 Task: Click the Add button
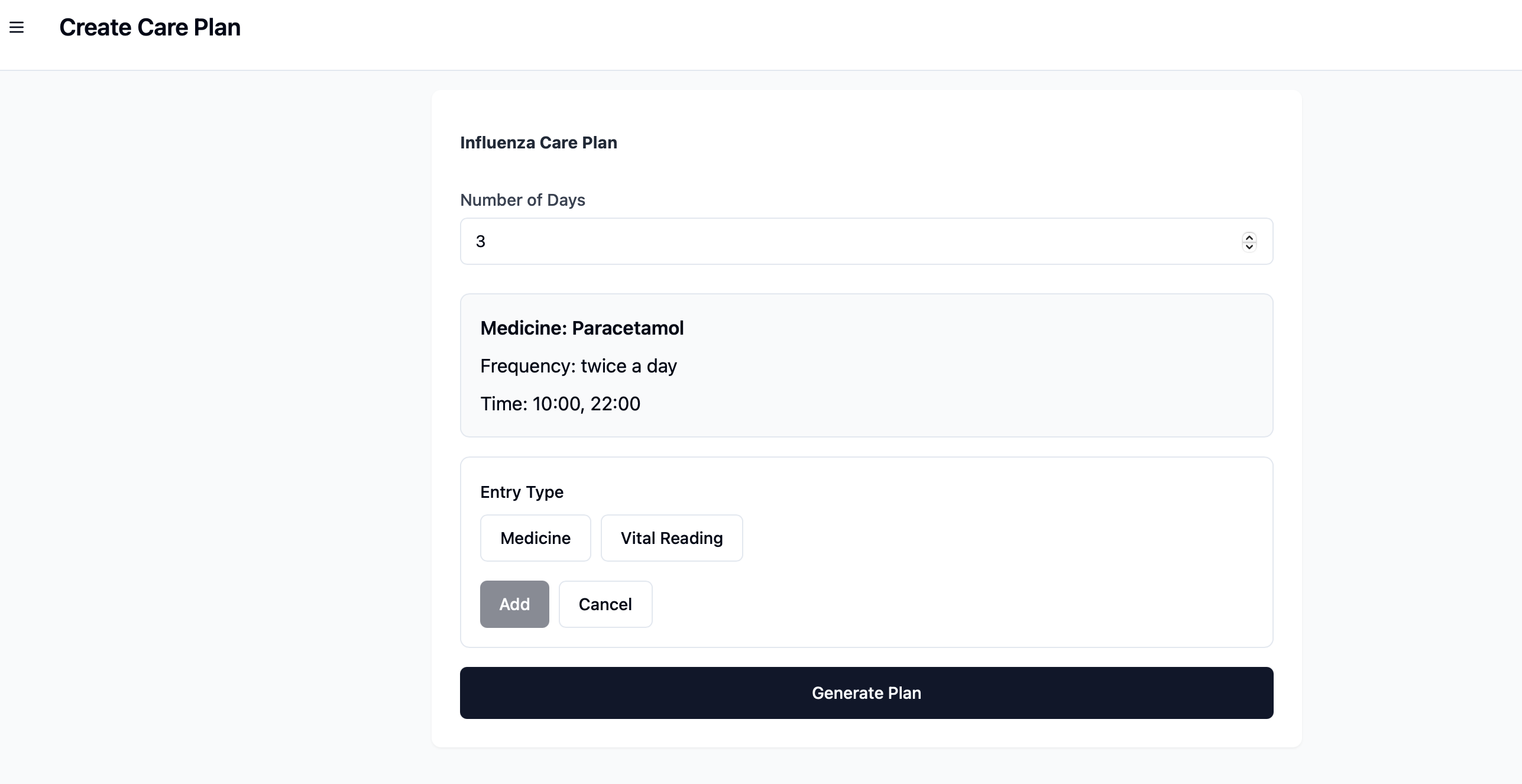point(514,604)
